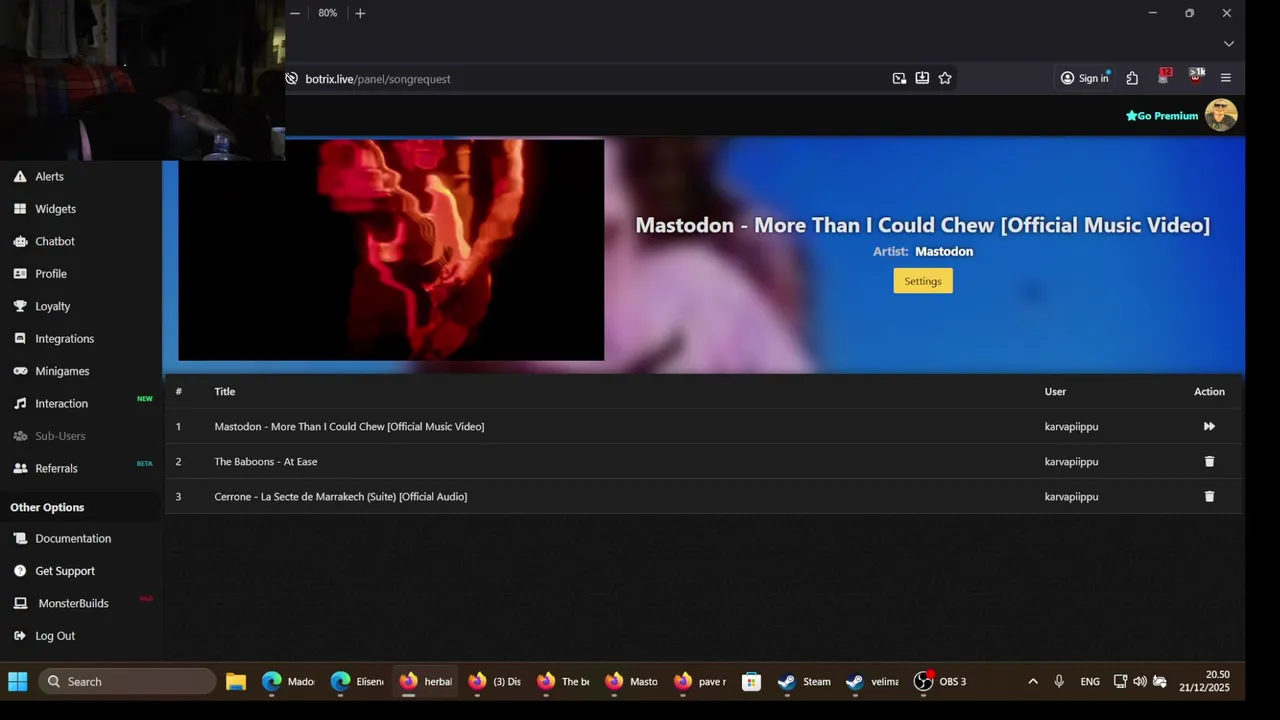Go to Chatbot in the sidebar
The width and height of the screenshot is (1280, 720).
(x=55, y=241)
